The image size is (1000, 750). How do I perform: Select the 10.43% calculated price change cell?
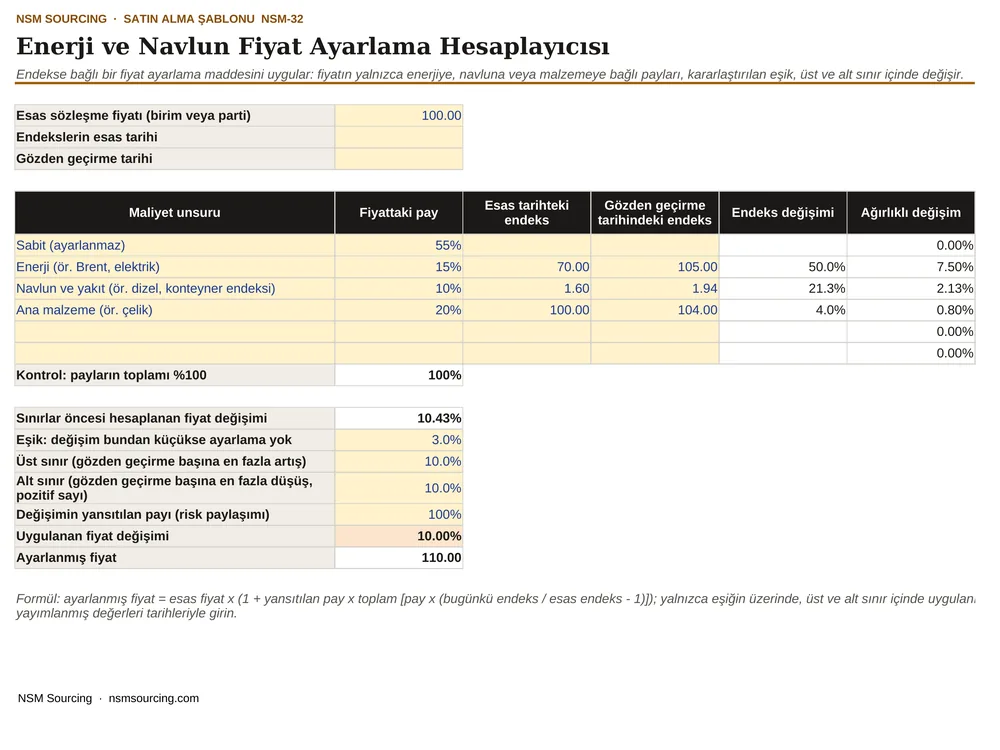[x=399, y=418]
